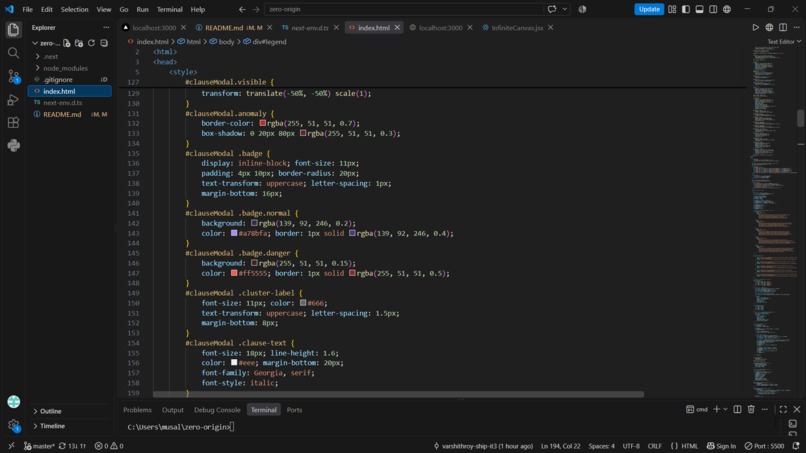Click the blue Update button
Viewport: 806px width, 453px height.
click(649, 9)
